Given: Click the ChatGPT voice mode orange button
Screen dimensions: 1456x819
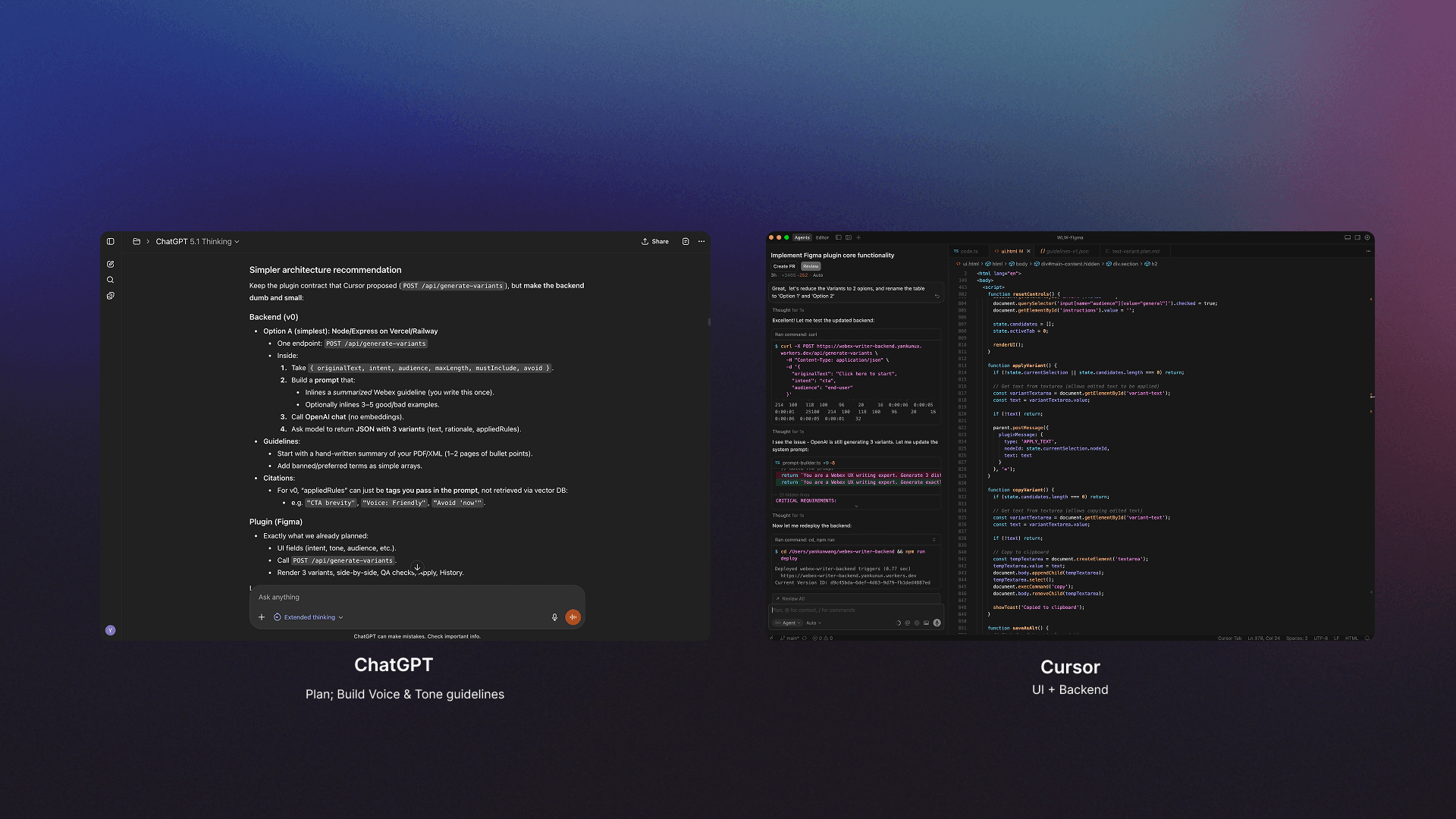Looking at the screenshot, I should [573, 617].
